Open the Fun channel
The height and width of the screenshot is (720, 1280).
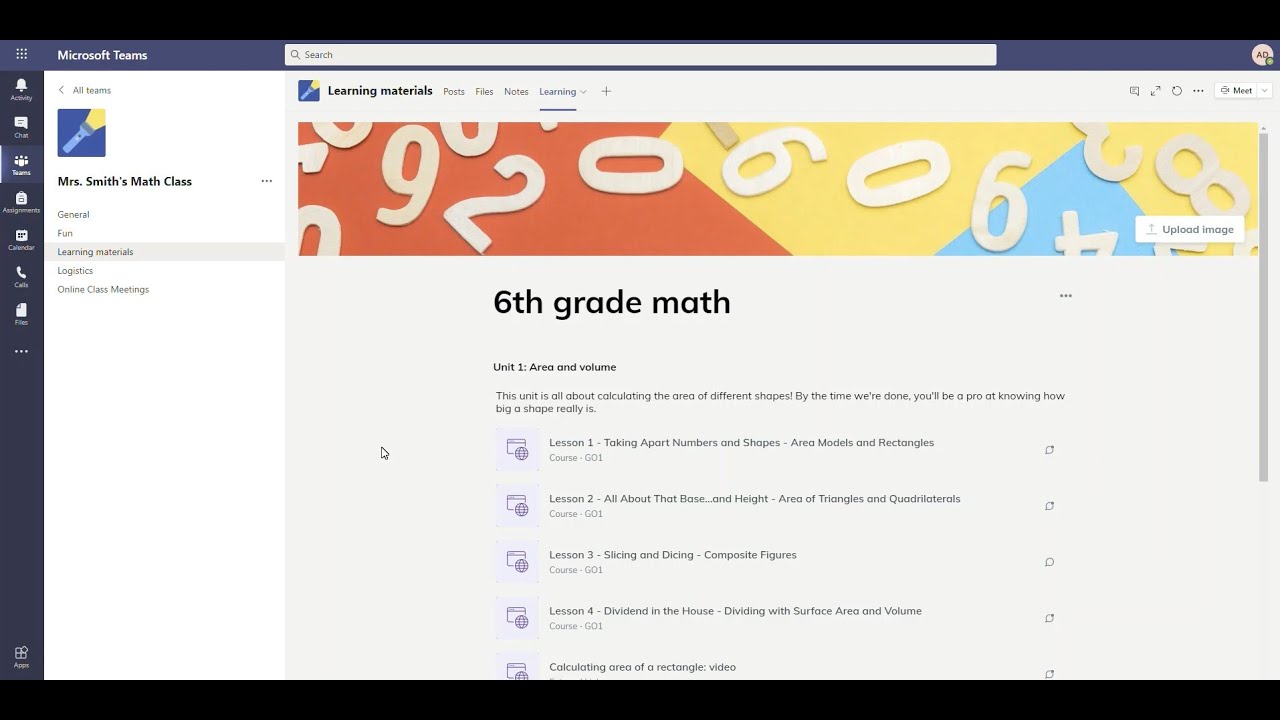tap(65, 233)
